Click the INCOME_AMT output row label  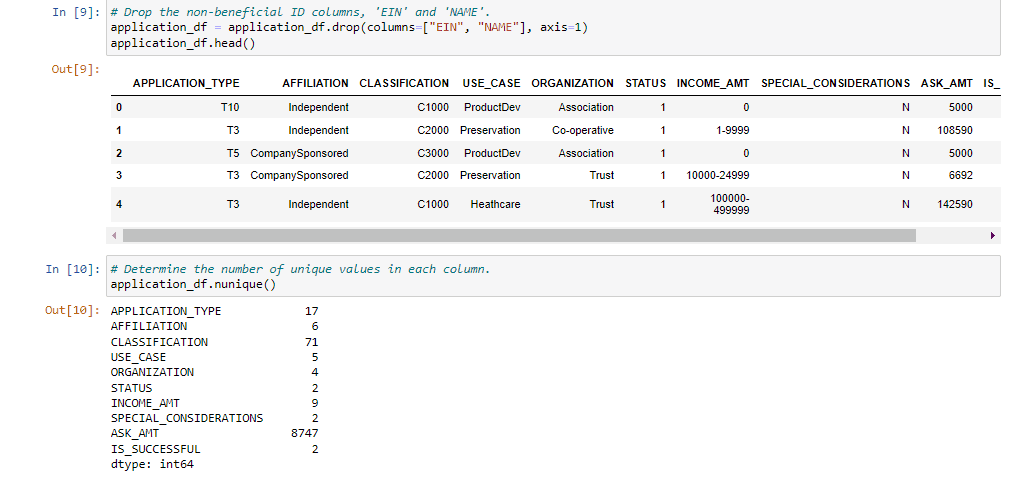(x=145, y=403)
